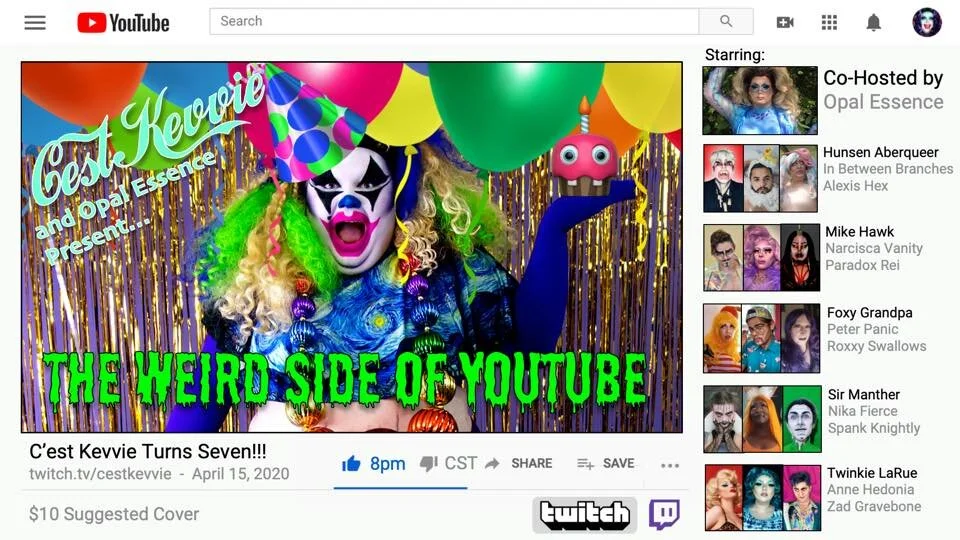
Task: Click the Nika Fierce name
Action: (863, 411)
